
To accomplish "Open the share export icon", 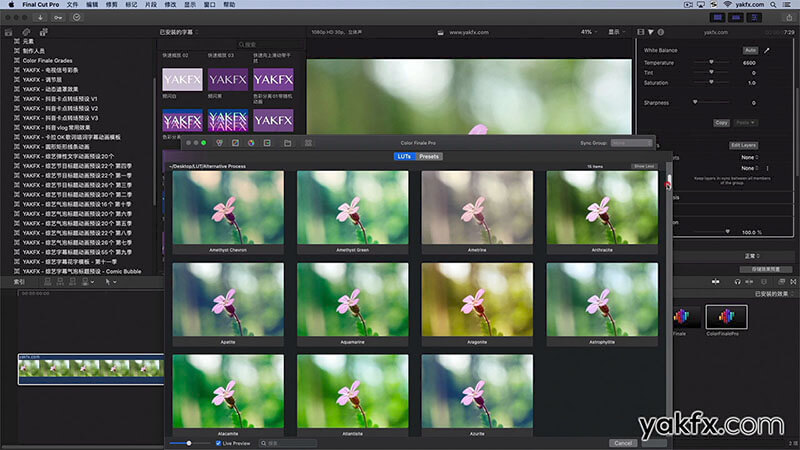I will pyautogui.click(x=789, y=17).
